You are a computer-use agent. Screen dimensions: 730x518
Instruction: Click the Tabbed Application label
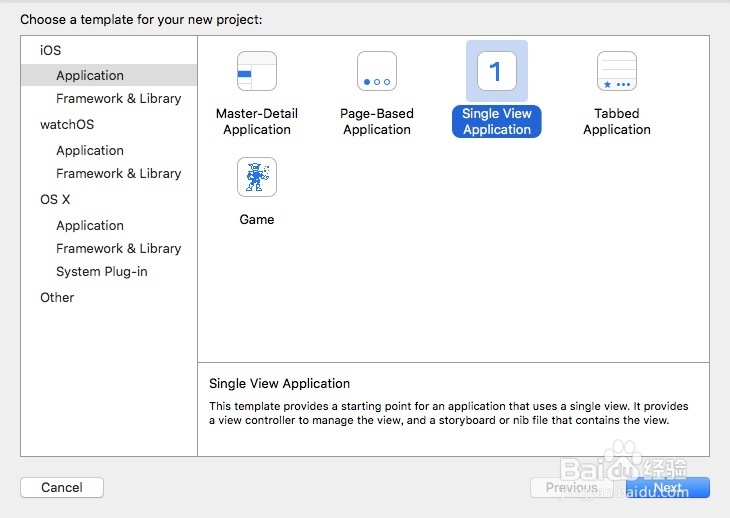pyautogui.click(x=617, y=122)
